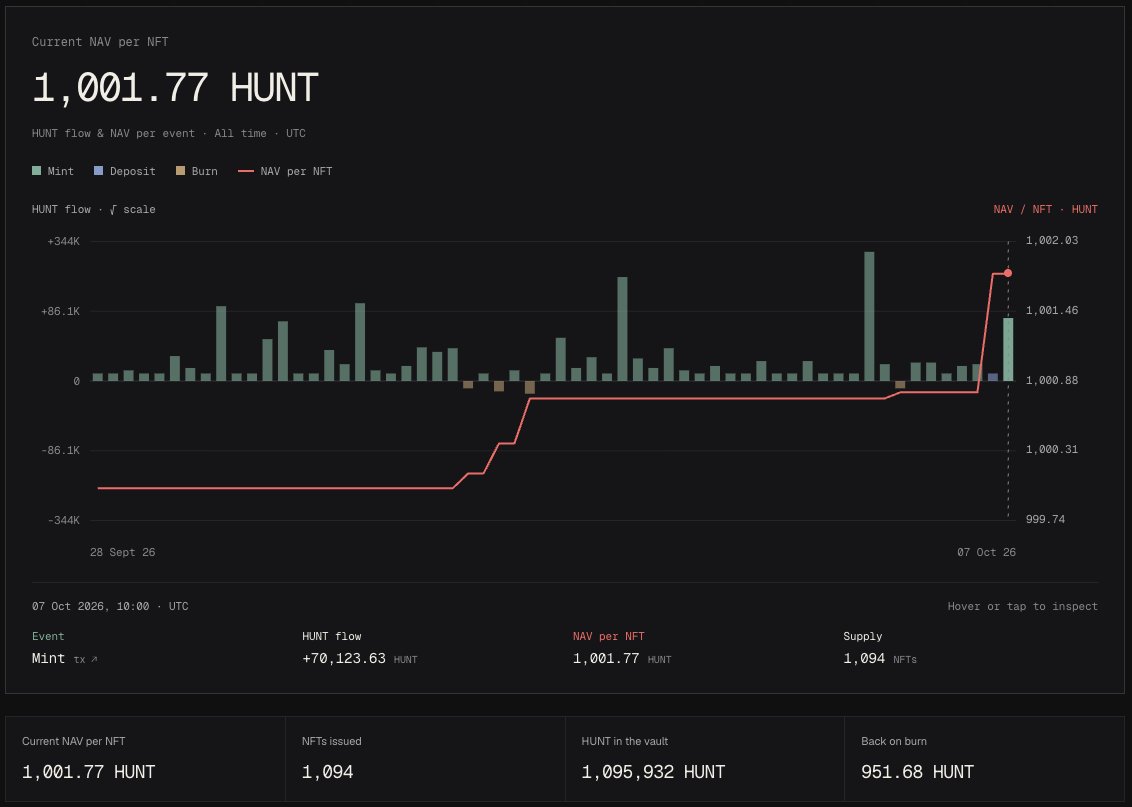The image size is (1132, 807).
Task: Click the '+344K' left axis label
Action: click(64, 241)
